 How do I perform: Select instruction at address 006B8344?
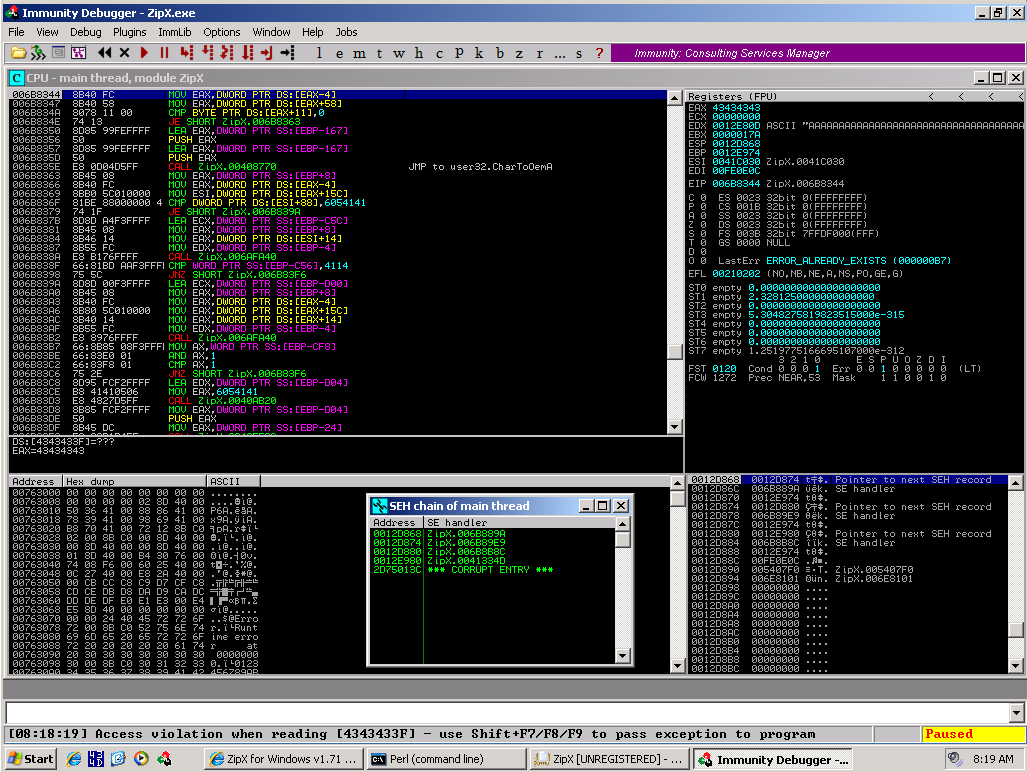tap(338, 95)
